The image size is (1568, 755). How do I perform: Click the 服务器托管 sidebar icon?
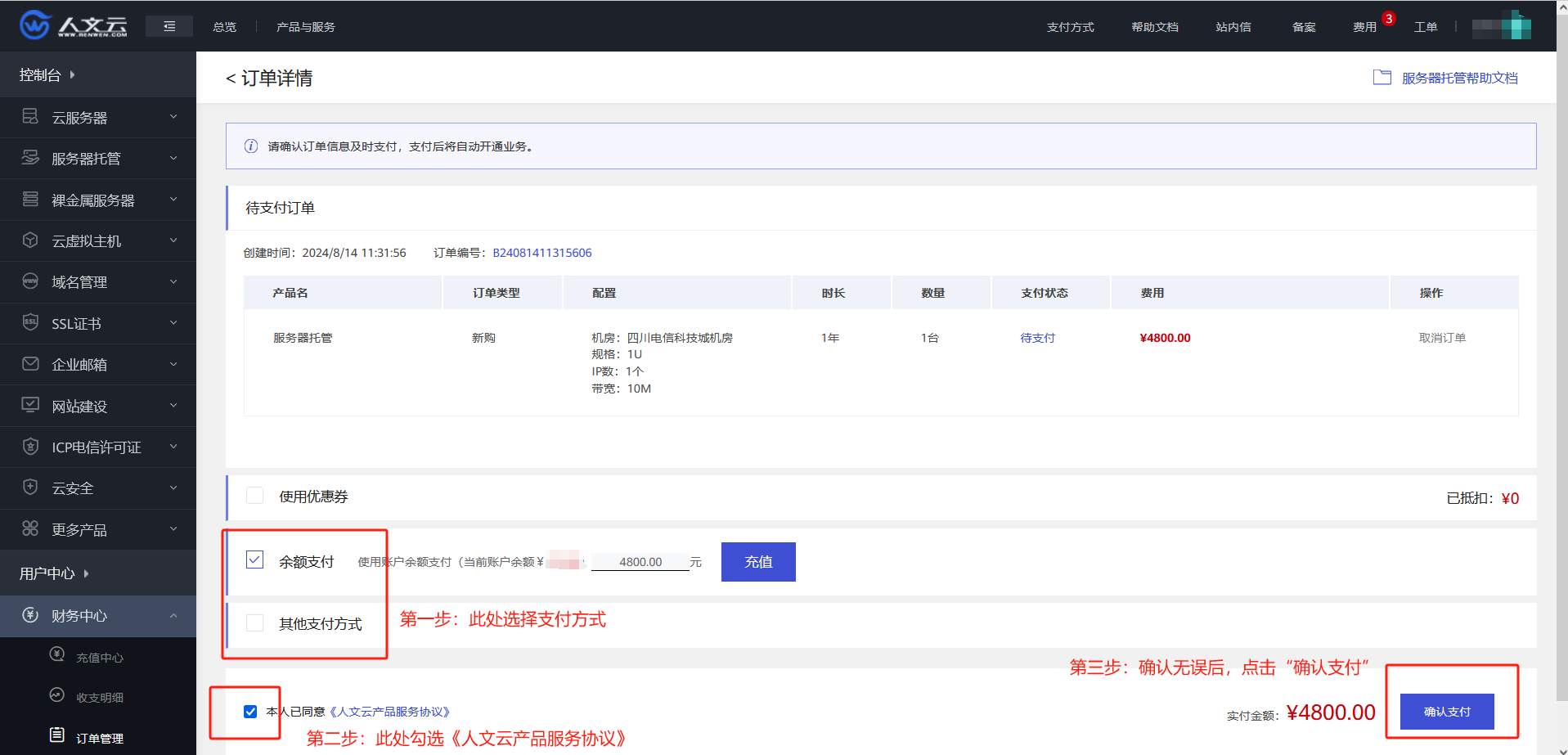click(30, 157)
